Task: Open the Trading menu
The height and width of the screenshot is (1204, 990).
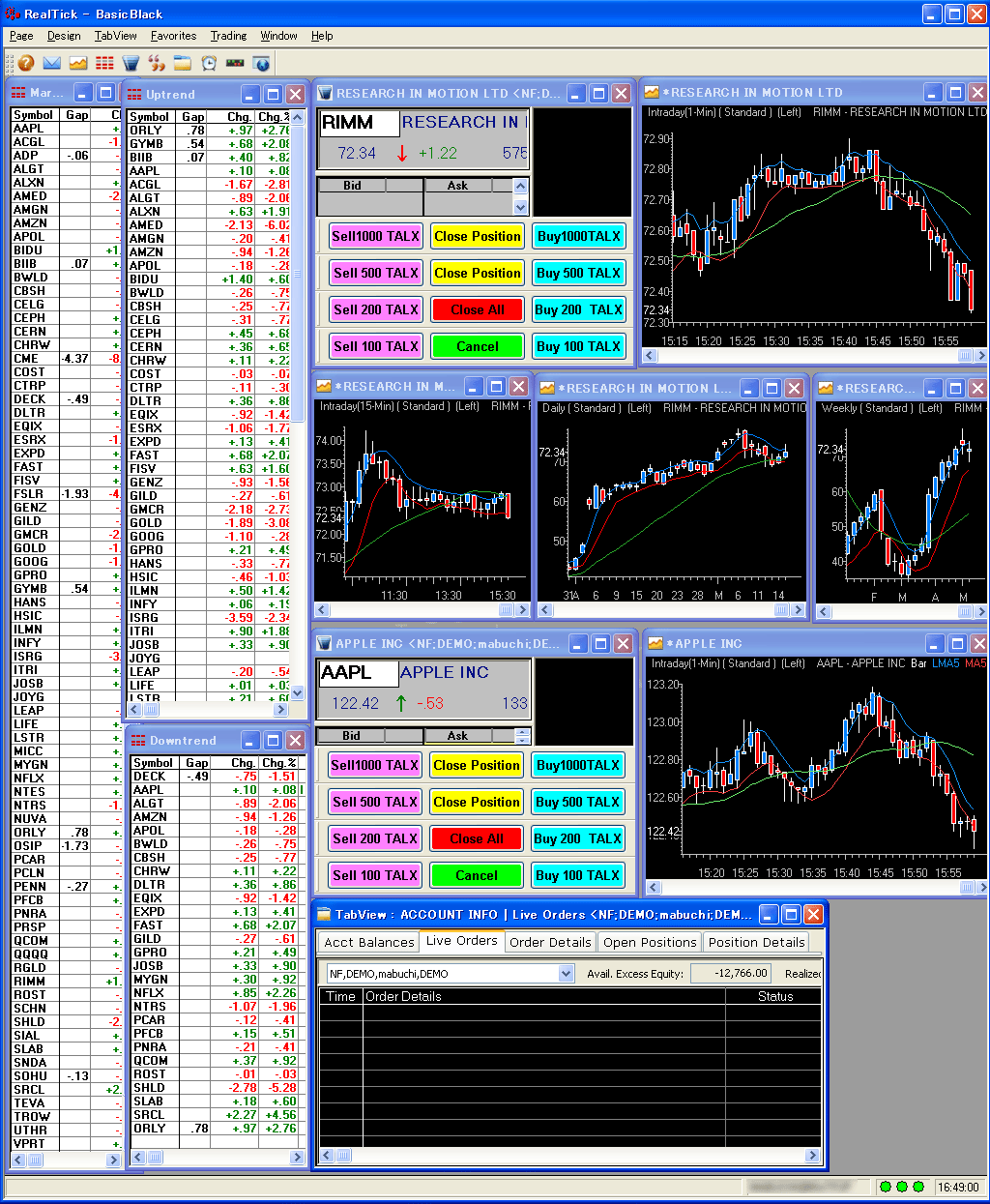Action: (x=229, y=36)
